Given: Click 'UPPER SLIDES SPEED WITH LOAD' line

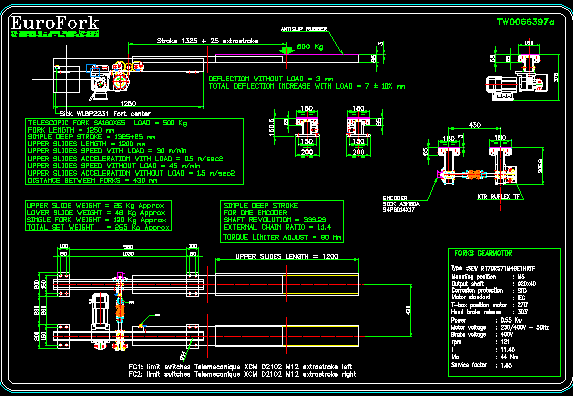Looking at the screenshot, I should (x=107, y=151).
